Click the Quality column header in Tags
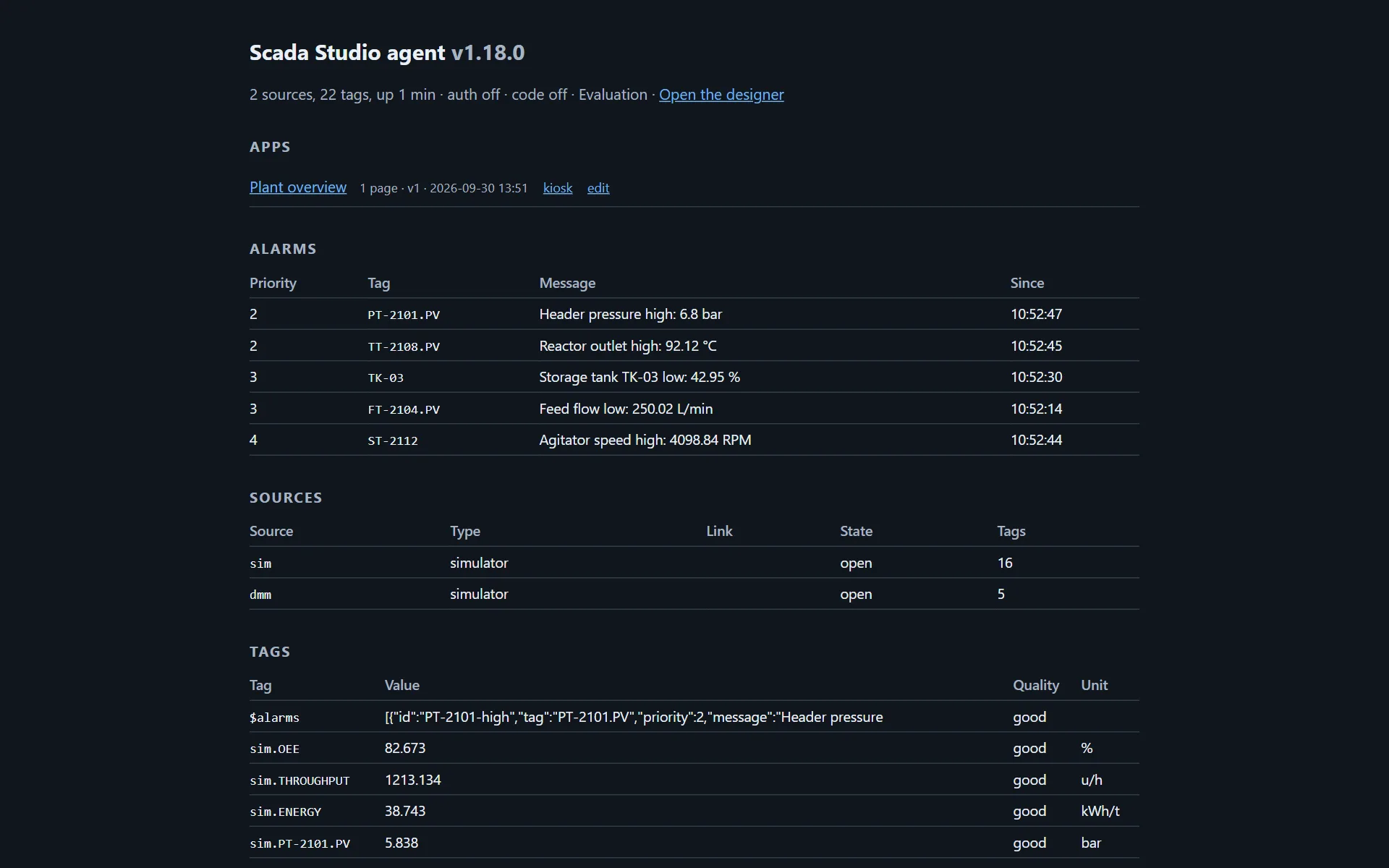 coord(1036,685)
